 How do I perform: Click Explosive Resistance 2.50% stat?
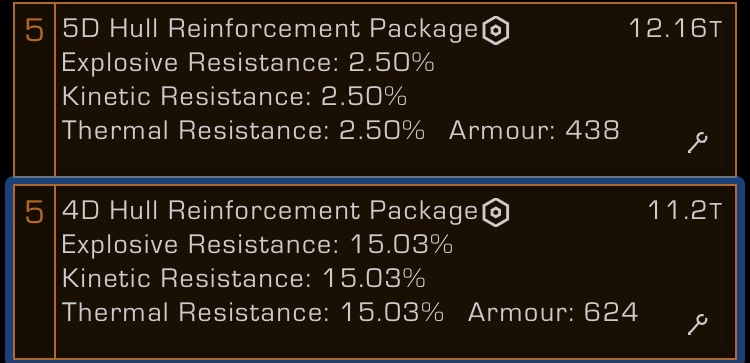pos(248,63)
